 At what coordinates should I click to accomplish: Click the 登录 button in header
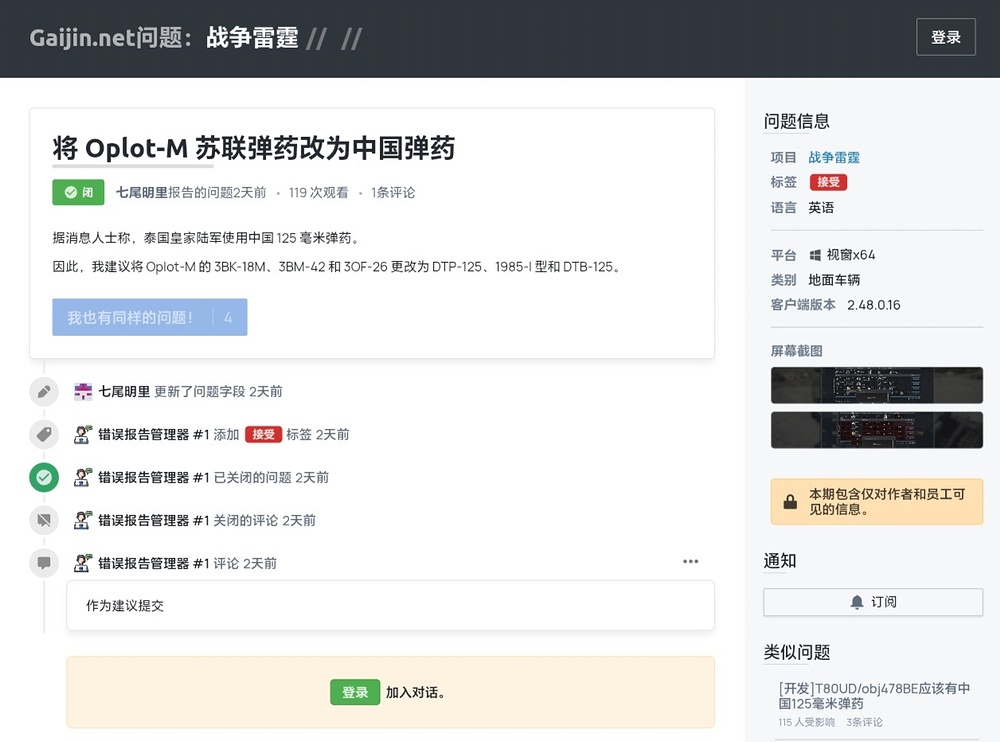(x=945, y=37)
